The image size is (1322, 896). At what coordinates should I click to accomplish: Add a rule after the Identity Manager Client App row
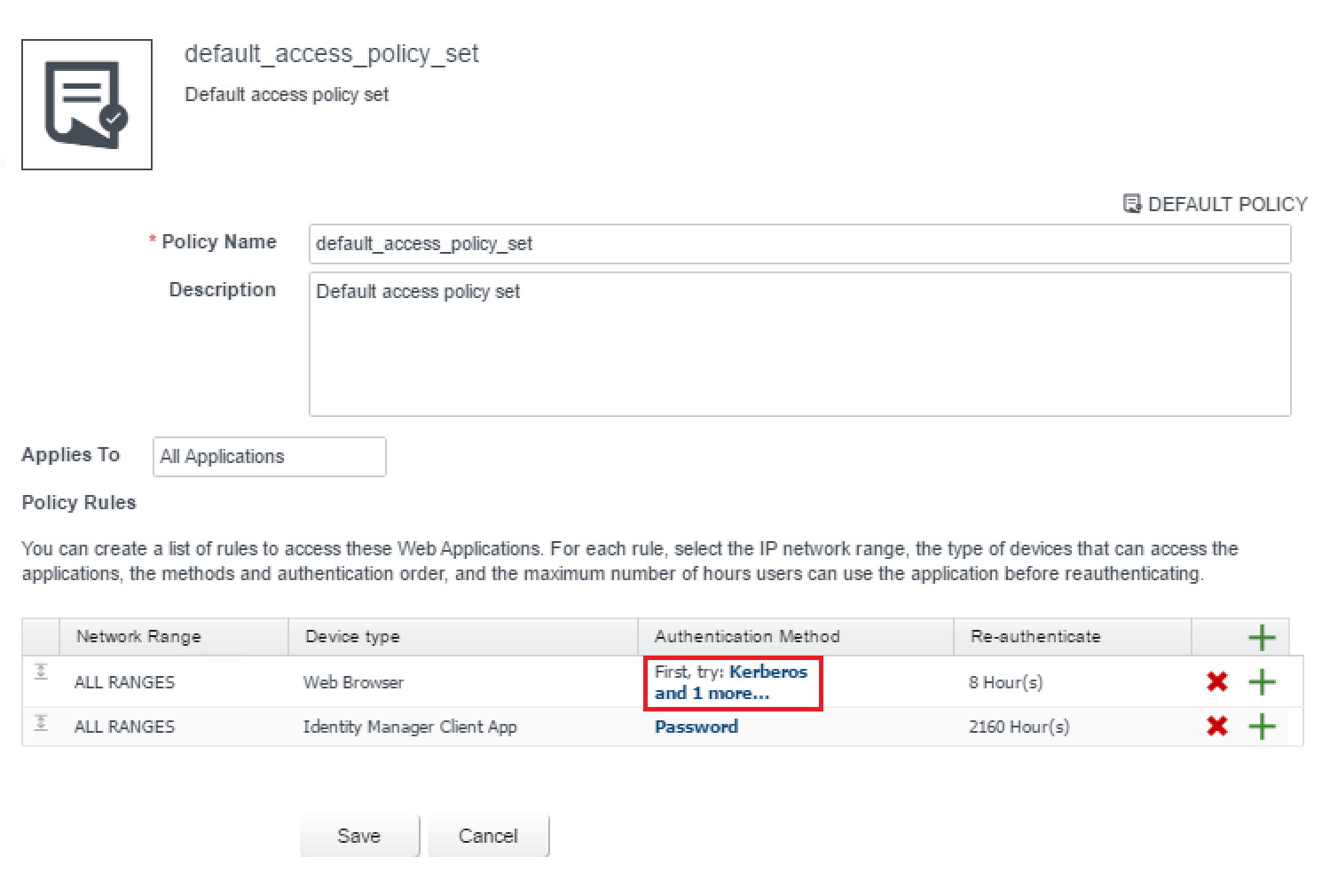(x=1262, y=726)
